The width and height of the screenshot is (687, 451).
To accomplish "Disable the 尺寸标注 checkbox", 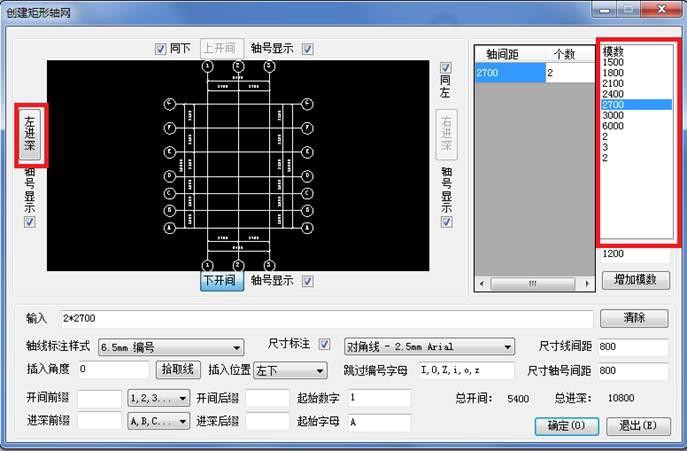I will click(323, 345).
